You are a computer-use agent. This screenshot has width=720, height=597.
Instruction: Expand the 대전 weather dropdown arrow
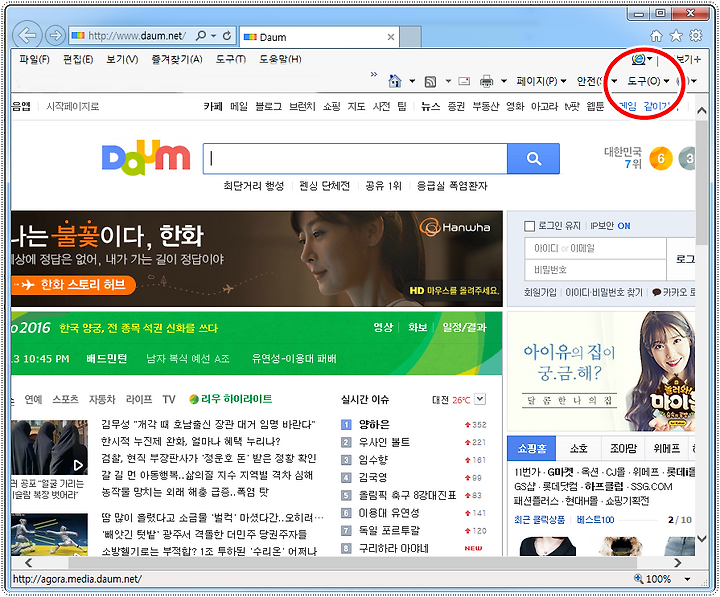point(479,399)
